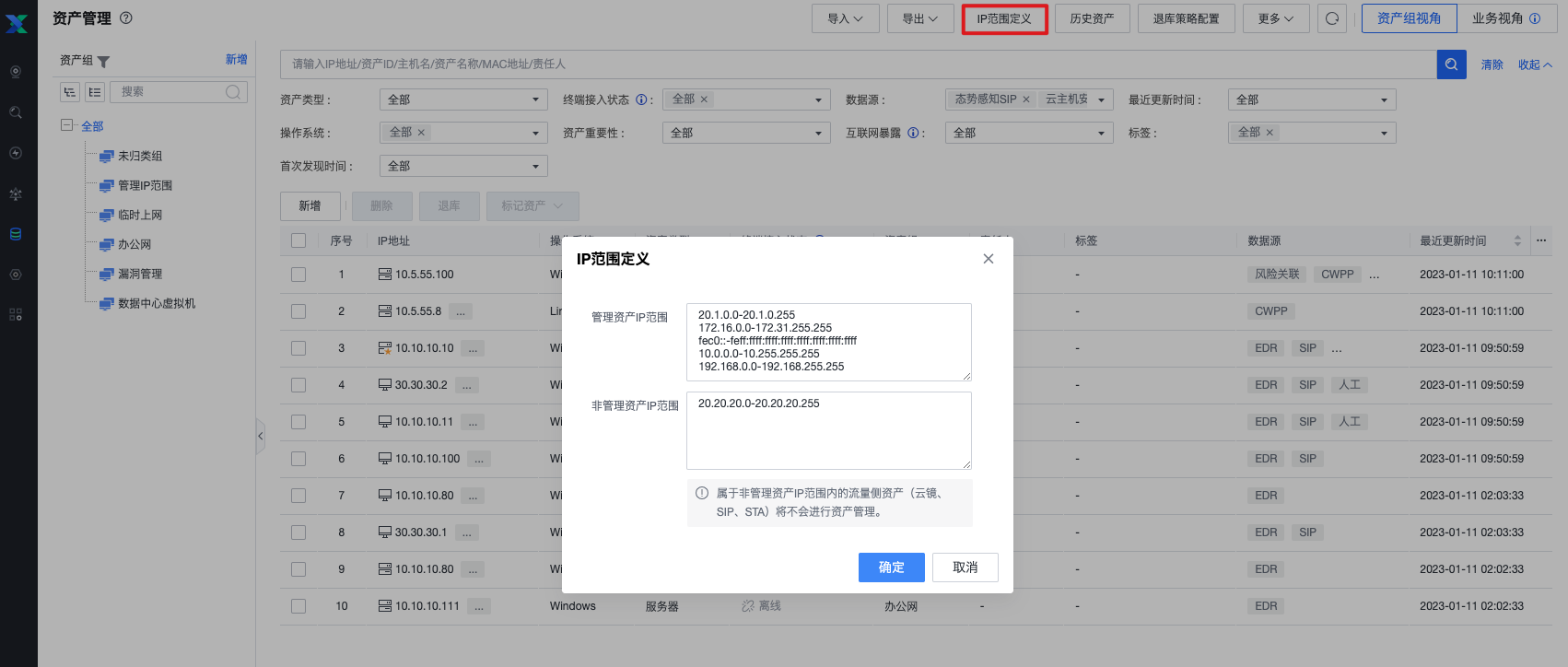Open the database icon in the left sidebar
The height and width of the screenshot is (667, 1568).
(16, 234)
